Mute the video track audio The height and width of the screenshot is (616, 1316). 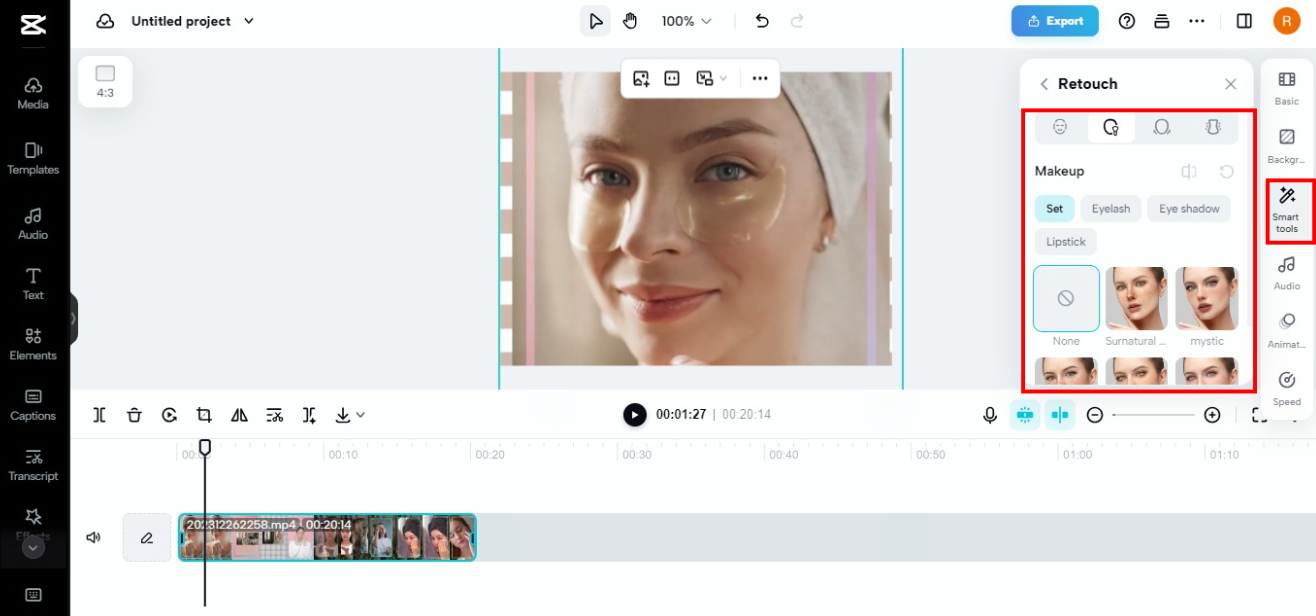[94, 537]
